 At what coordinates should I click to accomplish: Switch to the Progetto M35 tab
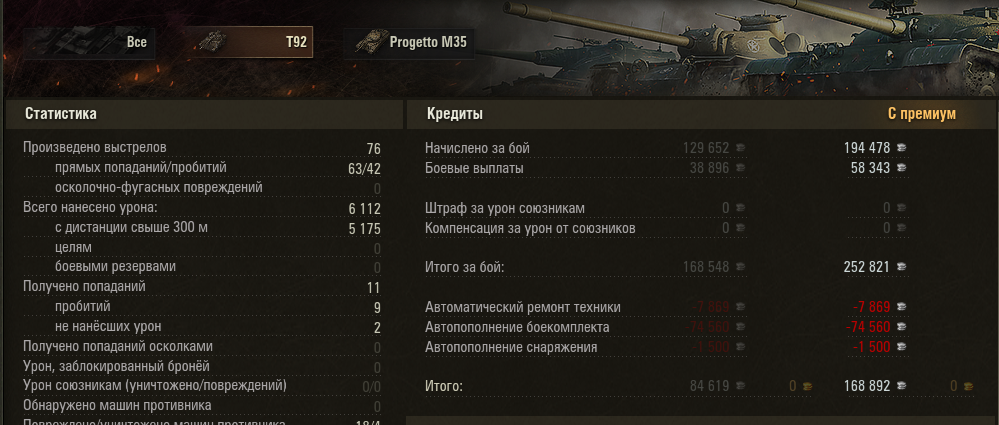pos(409,43)
